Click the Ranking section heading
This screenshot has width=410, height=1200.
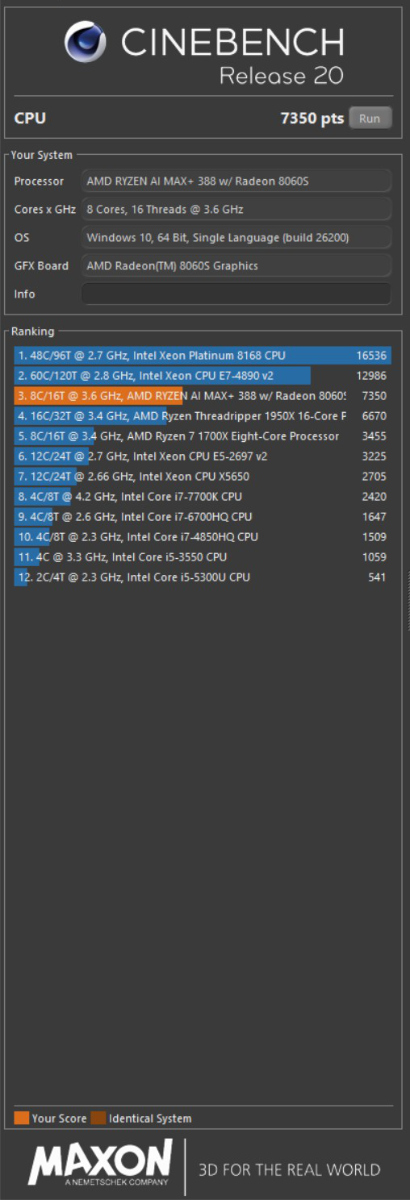click(x=33, y=331)
